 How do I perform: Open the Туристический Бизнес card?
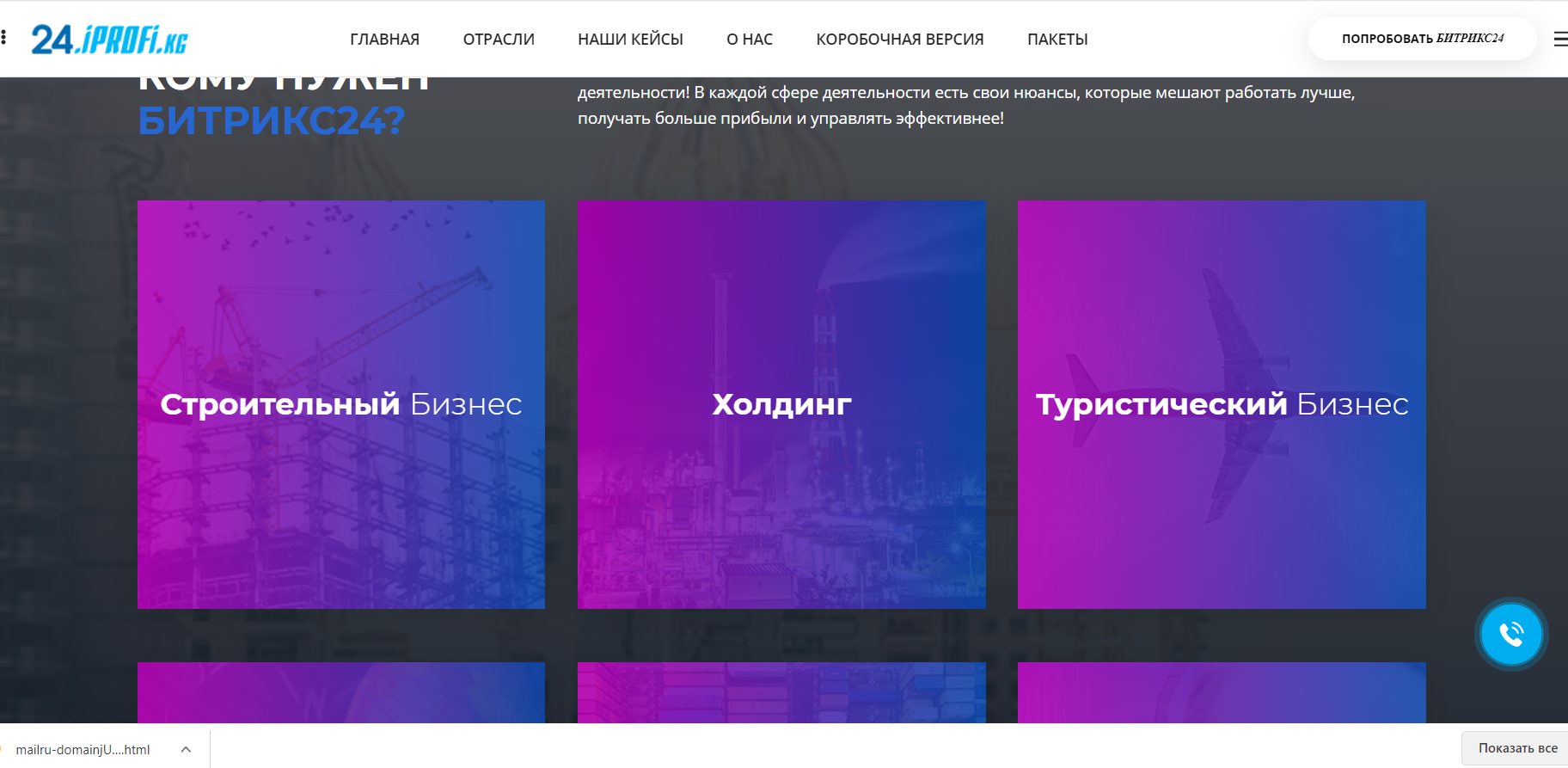coord(1222,404)
